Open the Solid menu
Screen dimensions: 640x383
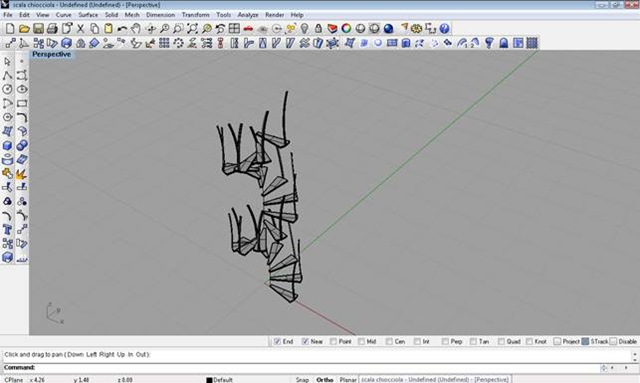pos(111,15)
